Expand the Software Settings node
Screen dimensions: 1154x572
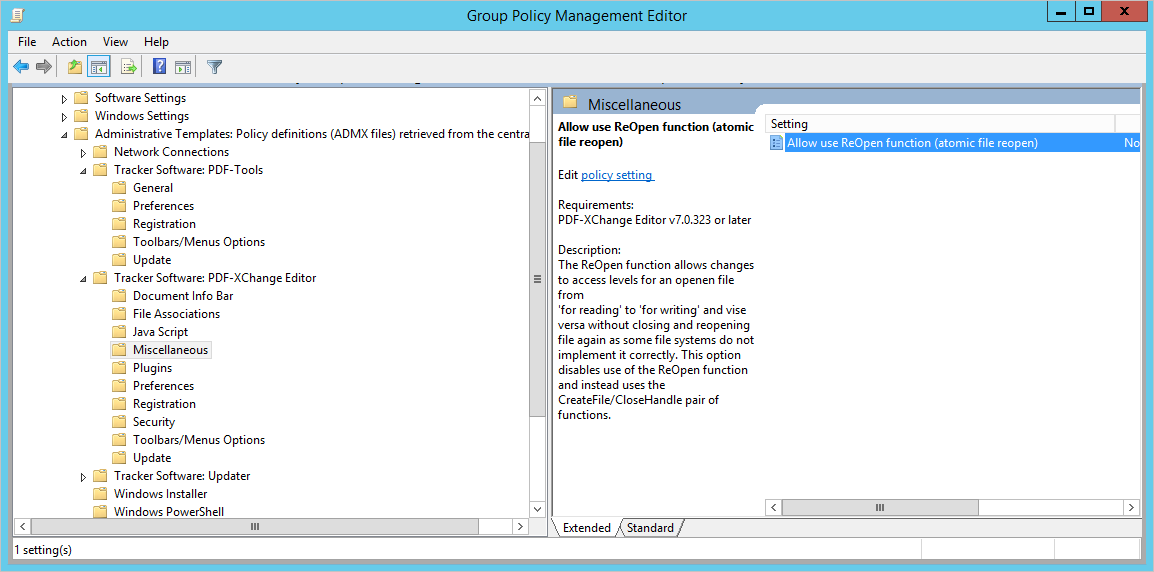pyautogui.click(x=64, y=99)
